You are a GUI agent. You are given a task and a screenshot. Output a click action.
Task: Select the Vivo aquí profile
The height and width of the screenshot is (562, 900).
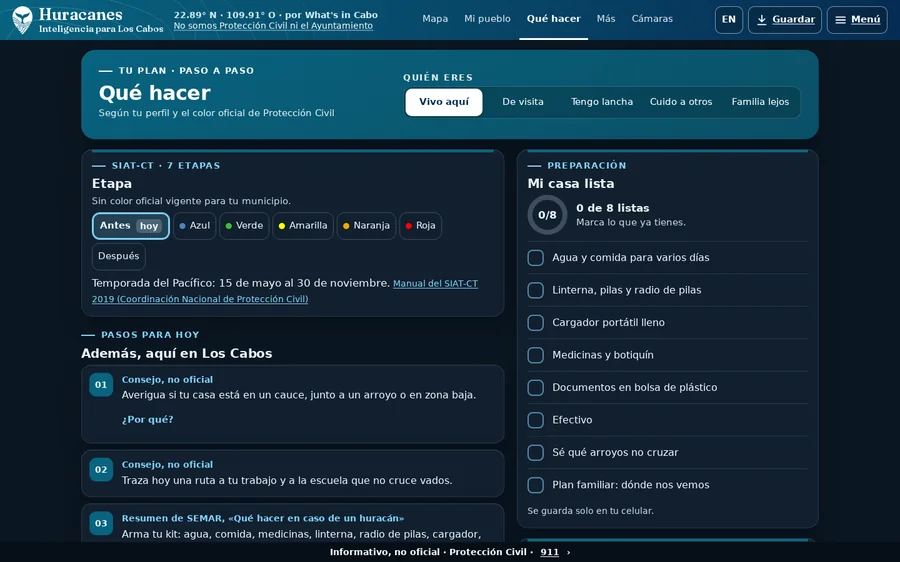pyautogui.click(x=444, y=102)
